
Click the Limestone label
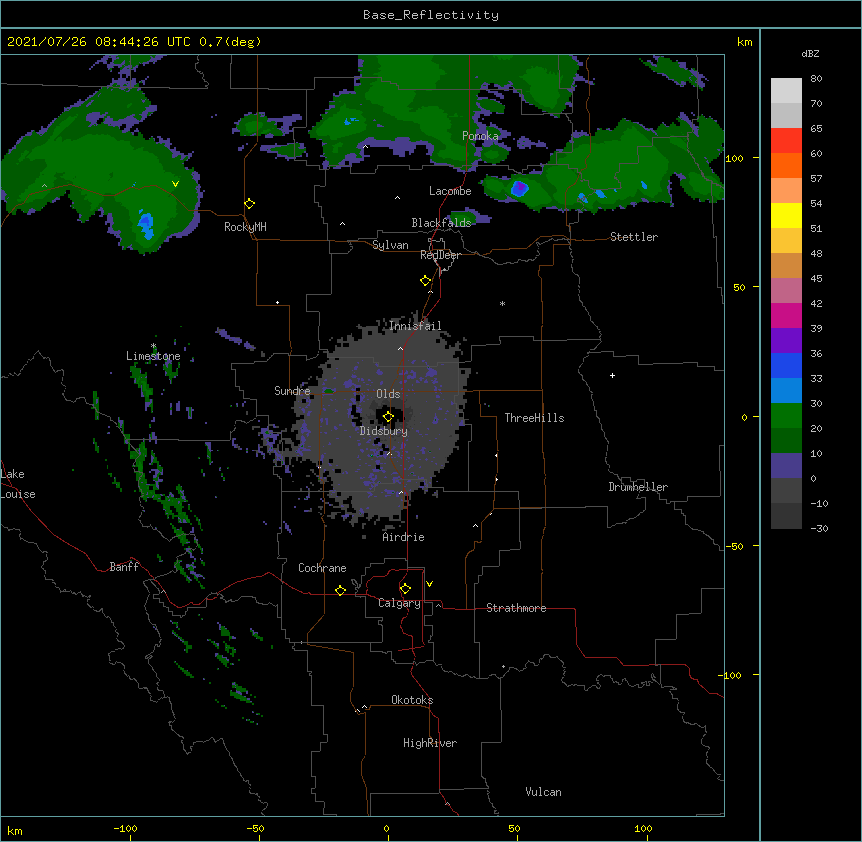click(153, 356)
